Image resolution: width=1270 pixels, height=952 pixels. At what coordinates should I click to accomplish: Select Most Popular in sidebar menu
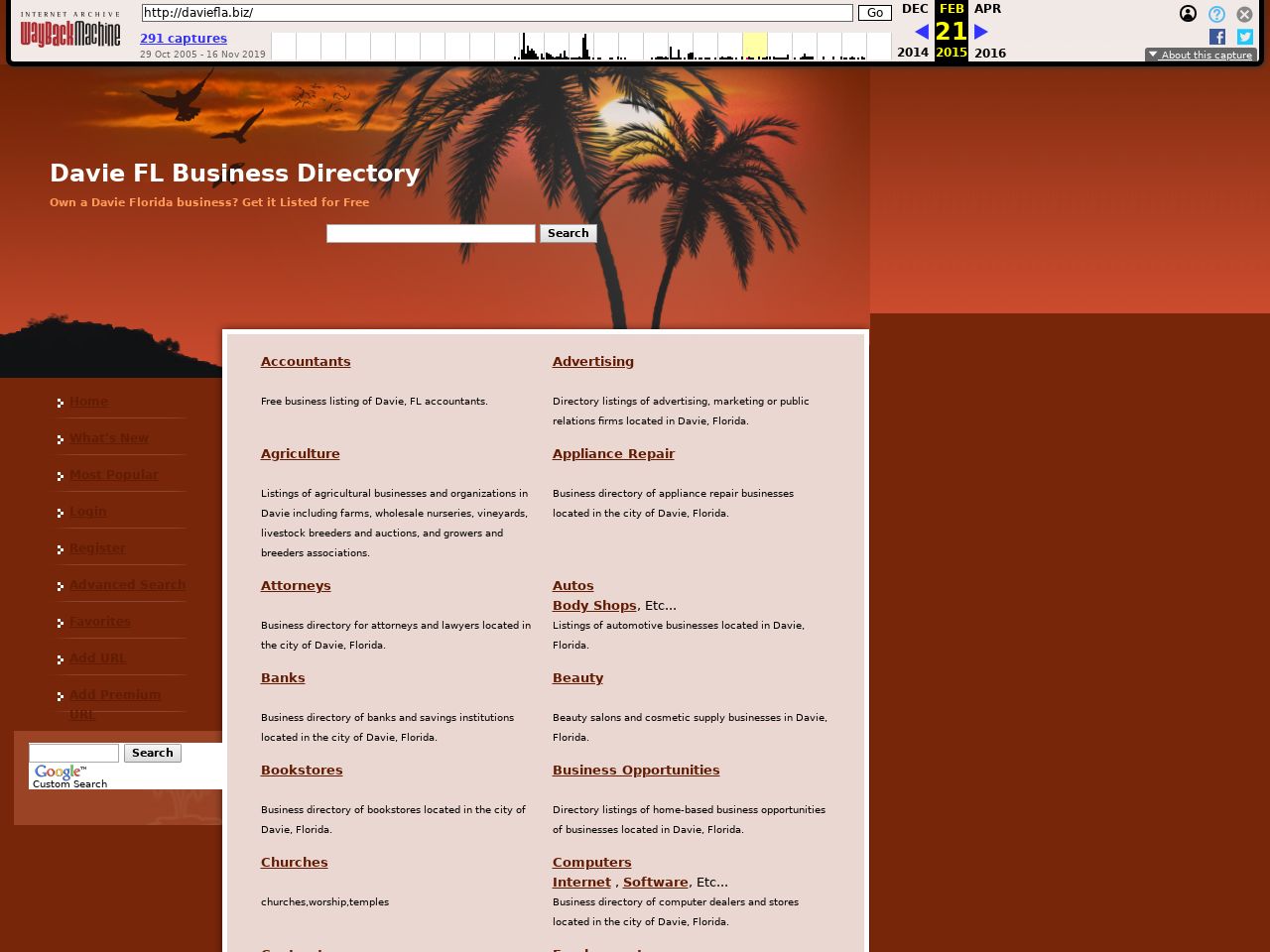tap(114, 475)
